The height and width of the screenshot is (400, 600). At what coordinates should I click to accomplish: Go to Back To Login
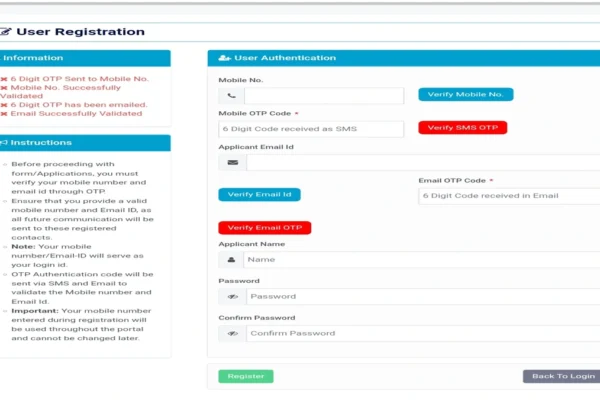[562, 376]
